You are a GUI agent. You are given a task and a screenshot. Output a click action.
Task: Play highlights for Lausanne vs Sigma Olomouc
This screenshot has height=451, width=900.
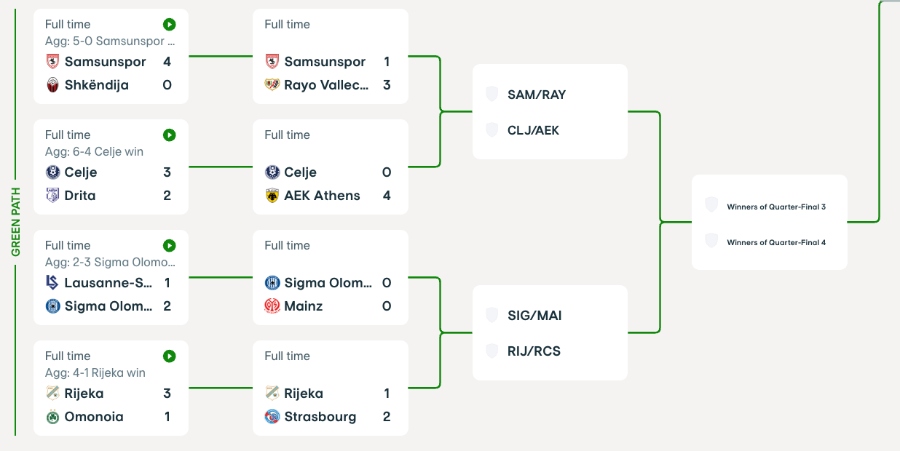(170, 245)
